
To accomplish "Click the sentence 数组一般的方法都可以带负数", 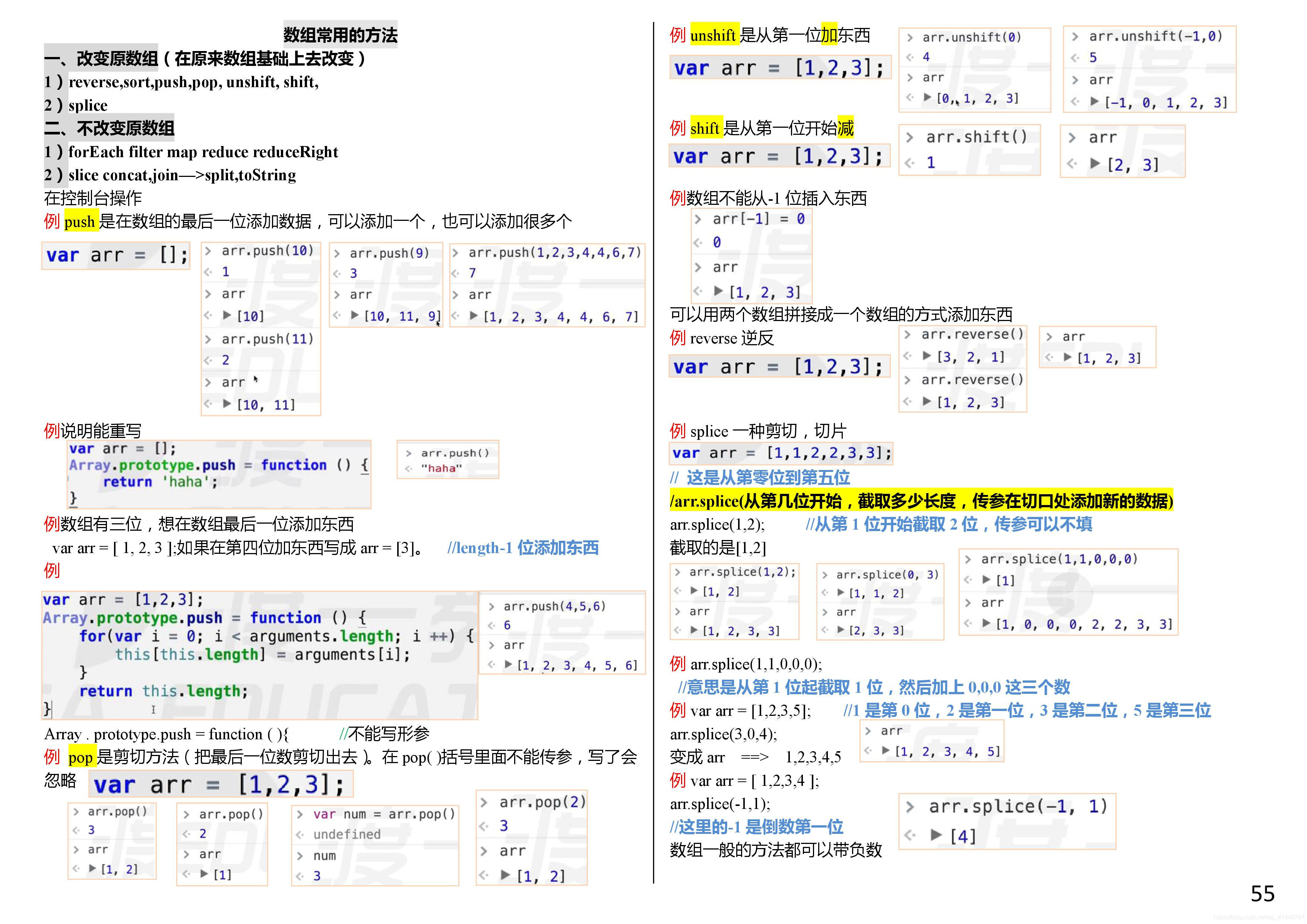I will pyautogui.click(x=775, y=850).
